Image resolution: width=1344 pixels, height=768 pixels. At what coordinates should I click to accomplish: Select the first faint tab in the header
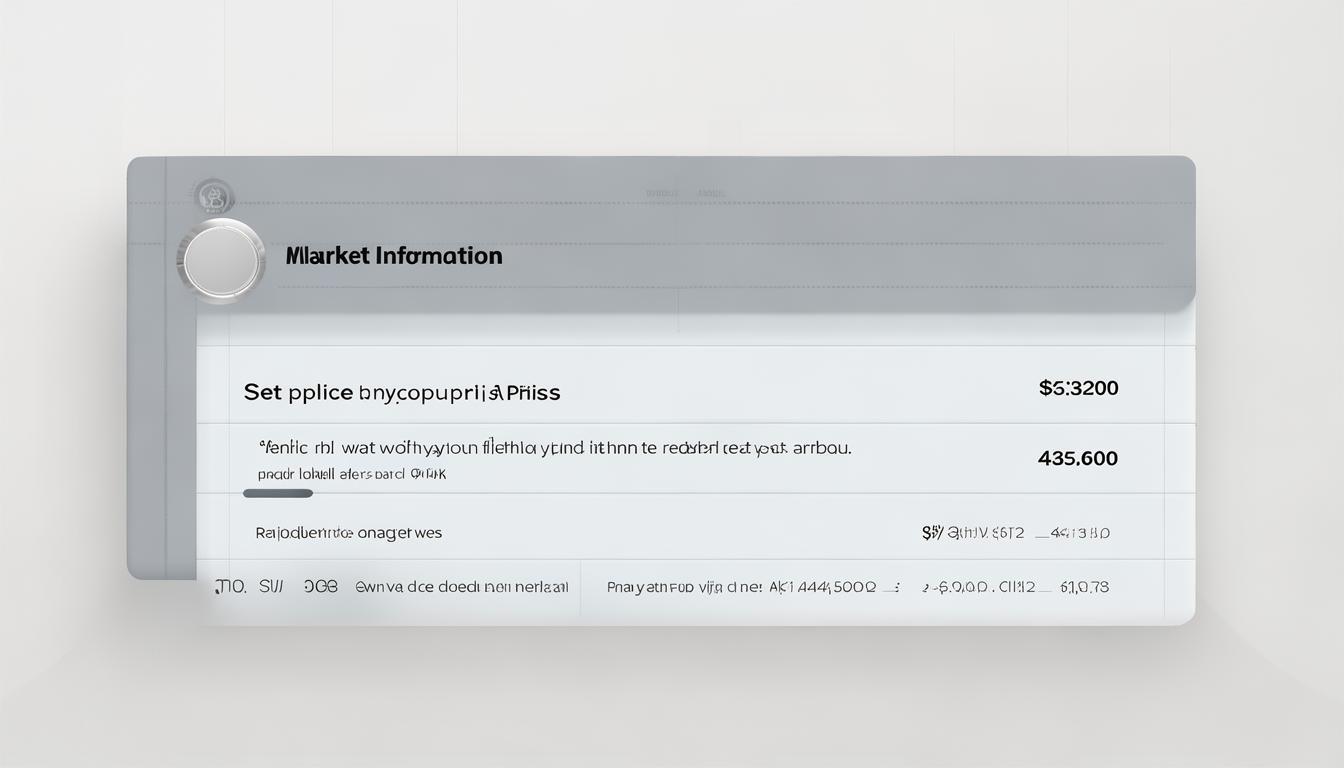coord(662,193)
